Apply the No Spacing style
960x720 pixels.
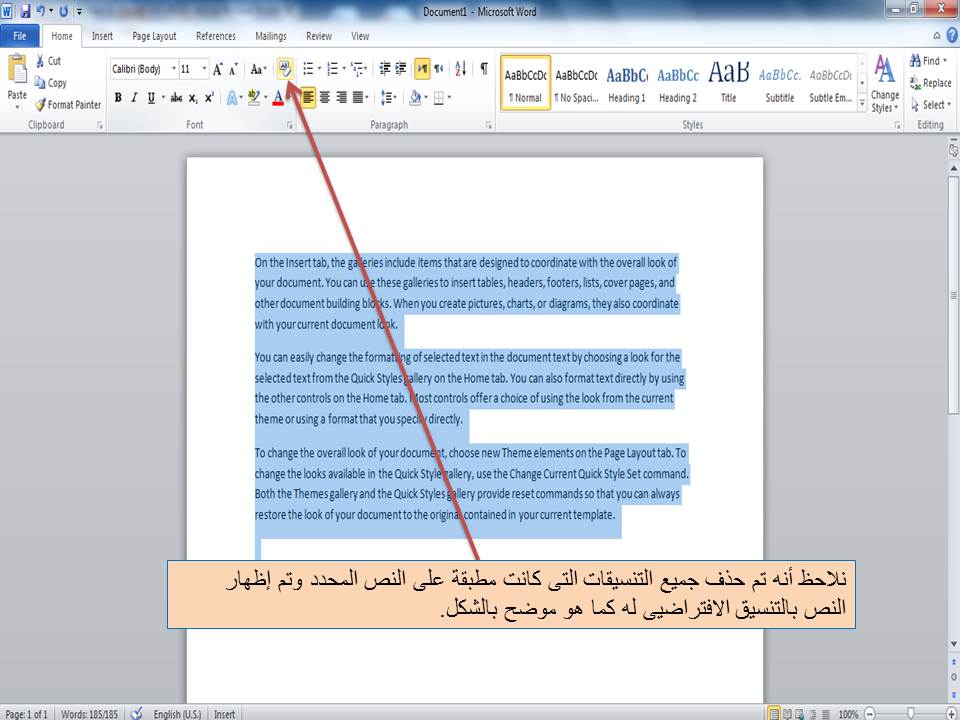tap(576, 83)
